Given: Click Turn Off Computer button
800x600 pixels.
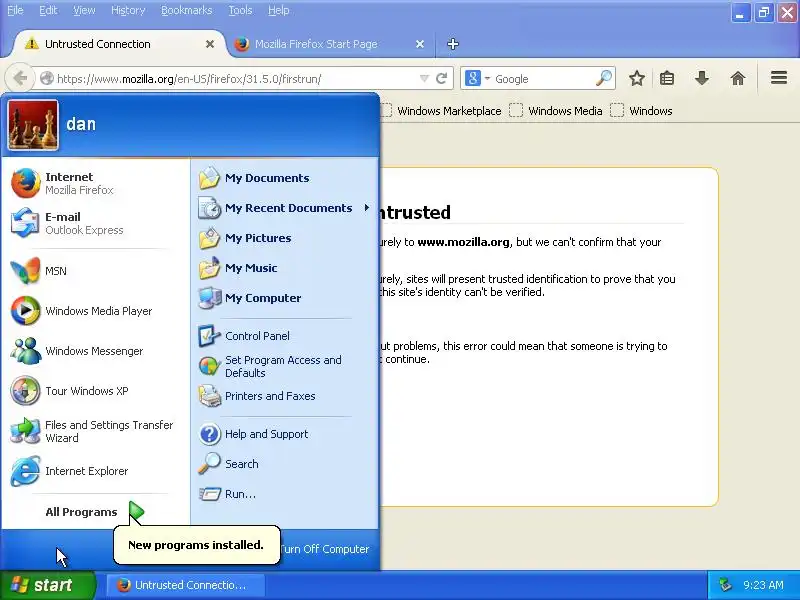Looking at the screenshot, I should coord(323,549).
